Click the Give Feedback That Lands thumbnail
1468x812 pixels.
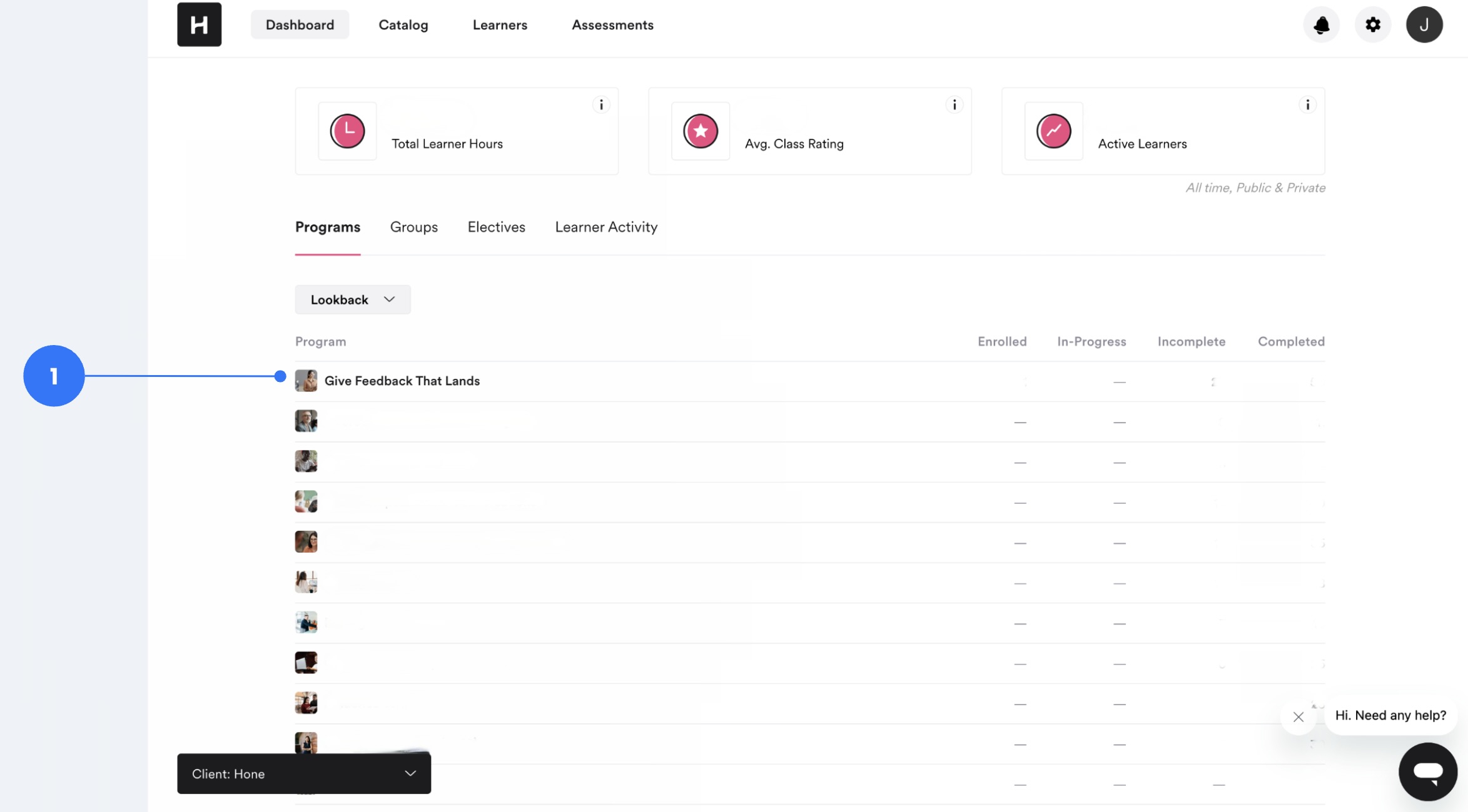tap(306, 381)
